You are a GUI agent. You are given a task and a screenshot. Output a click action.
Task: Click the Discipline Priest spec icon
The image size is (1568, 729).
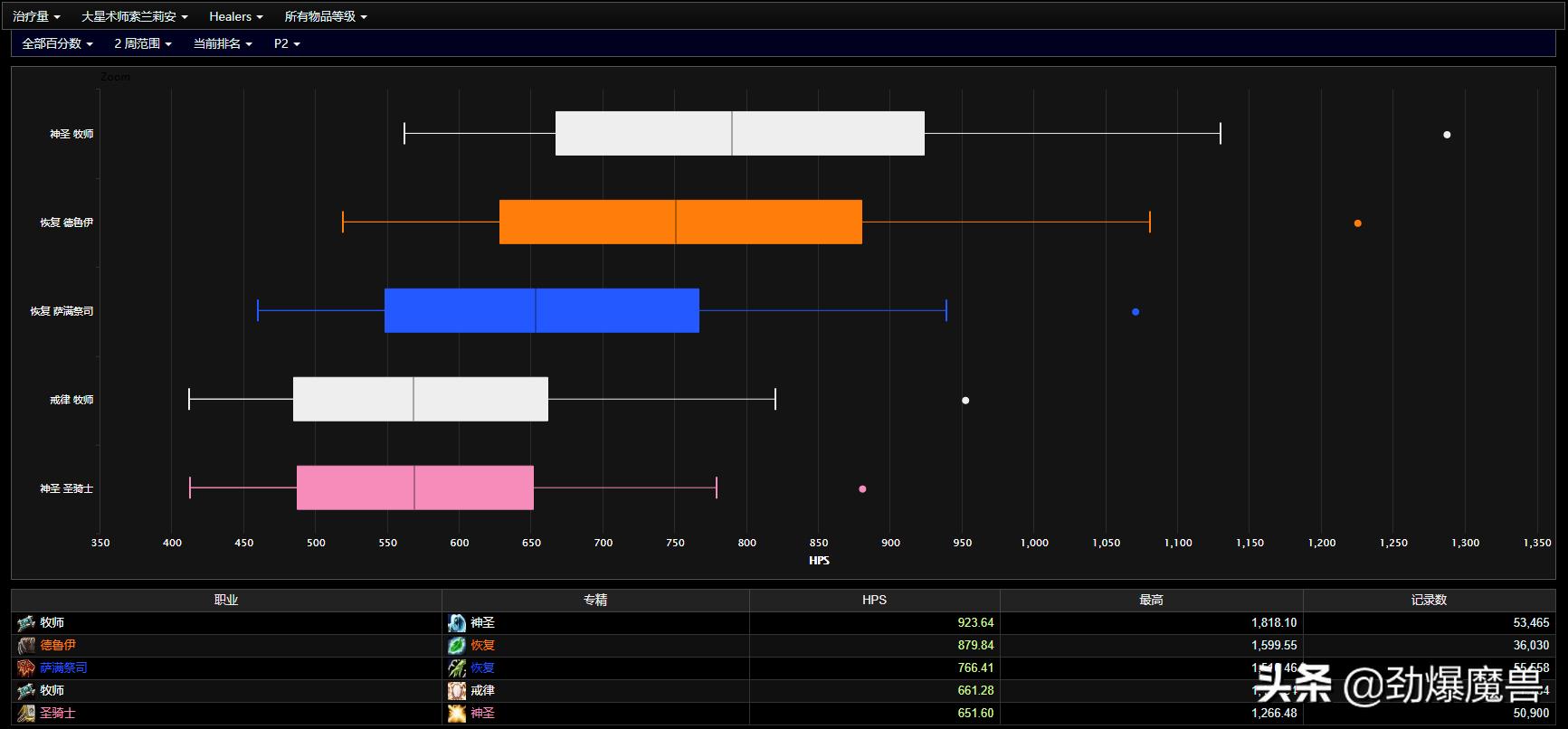(457, 691)
